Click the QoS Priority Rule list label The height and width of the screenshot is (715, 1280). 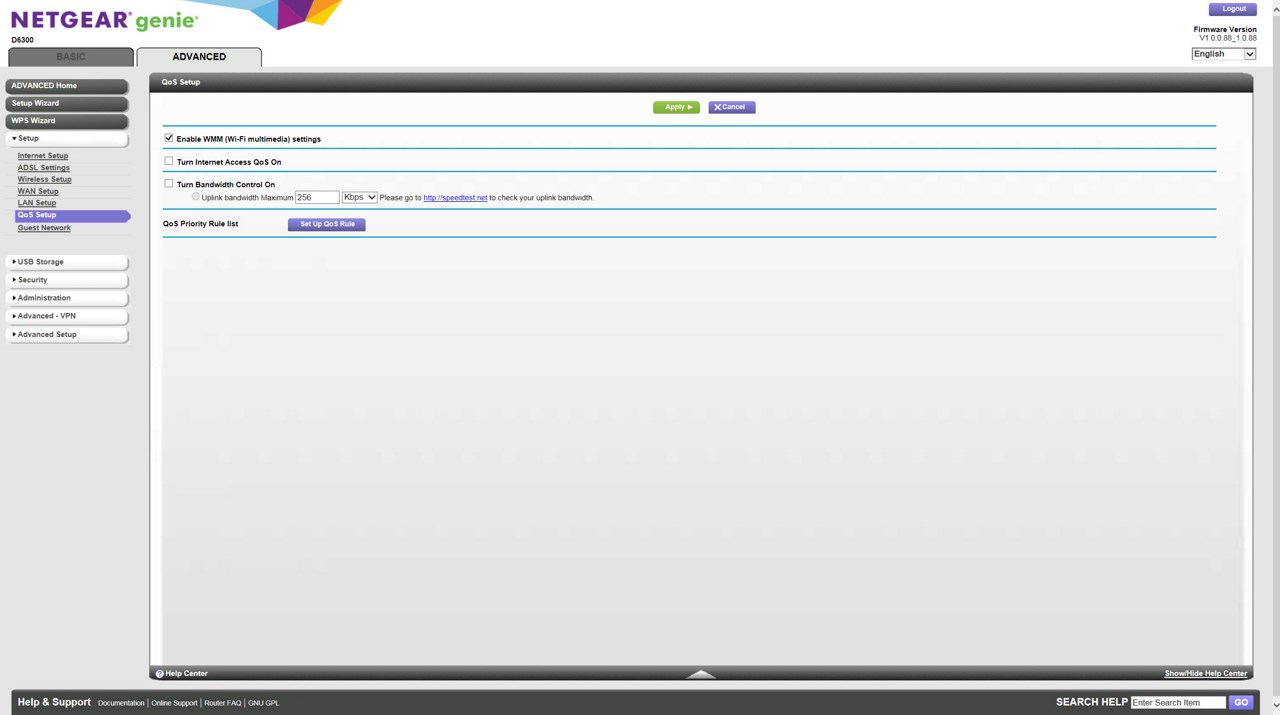click(200, 224)
